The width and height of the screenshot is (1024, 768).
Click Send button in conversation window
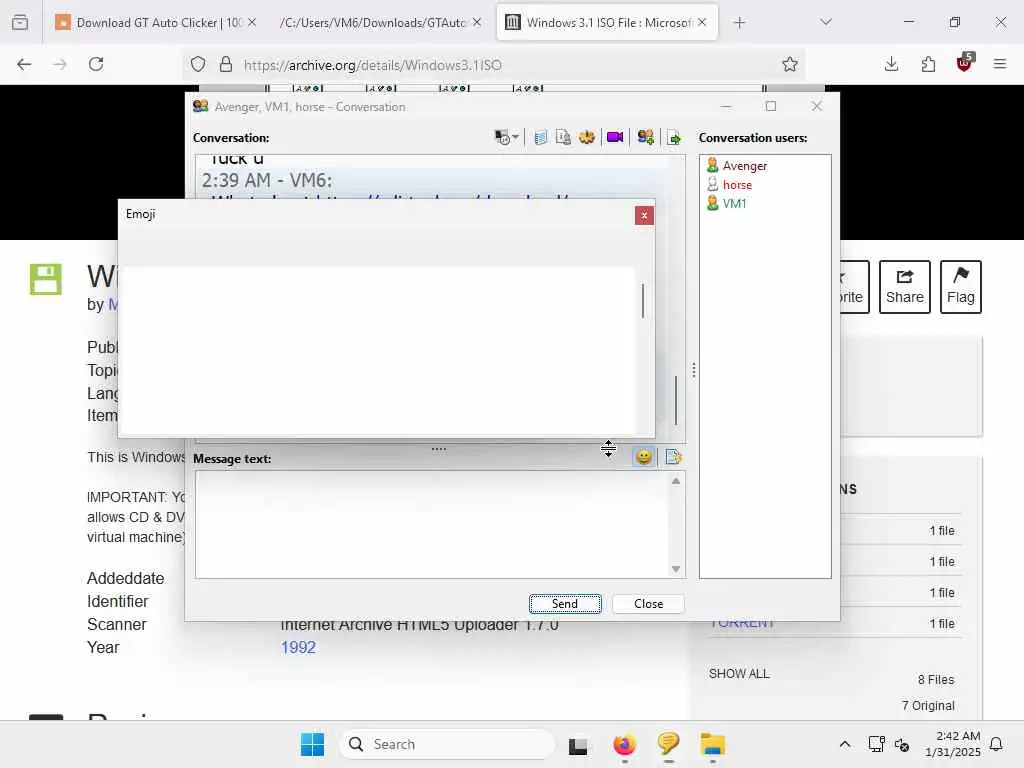(565, 604)
